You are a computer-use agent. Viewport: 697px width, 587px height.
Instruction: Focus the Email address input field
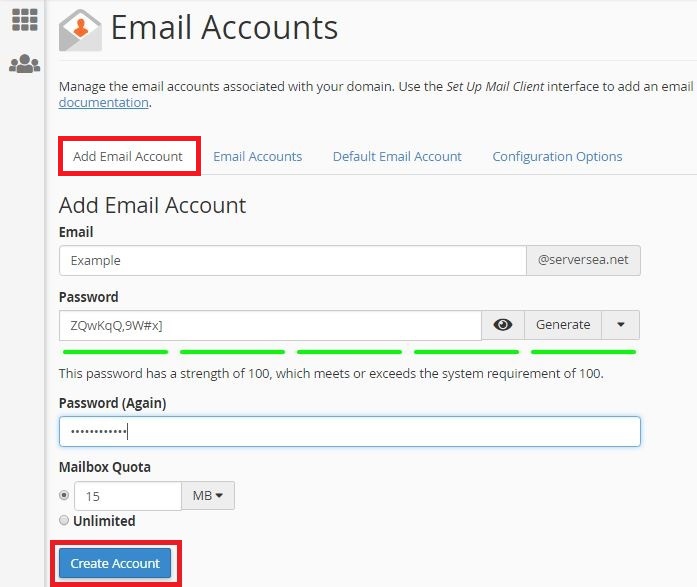coord(293,260)
